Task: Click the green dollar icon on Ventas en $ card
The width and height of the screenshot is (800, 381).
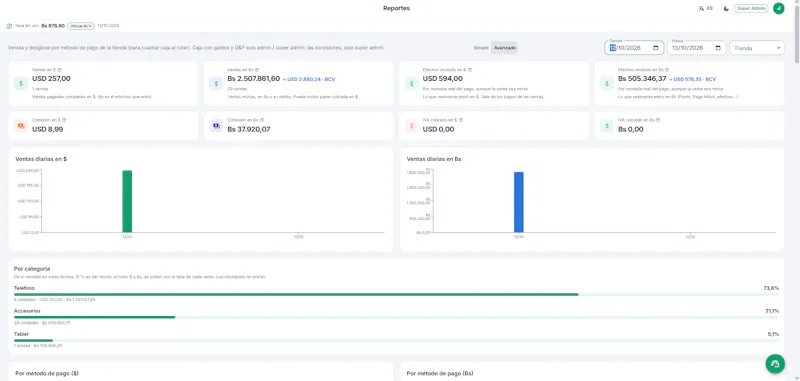Action: pos(21,84)
